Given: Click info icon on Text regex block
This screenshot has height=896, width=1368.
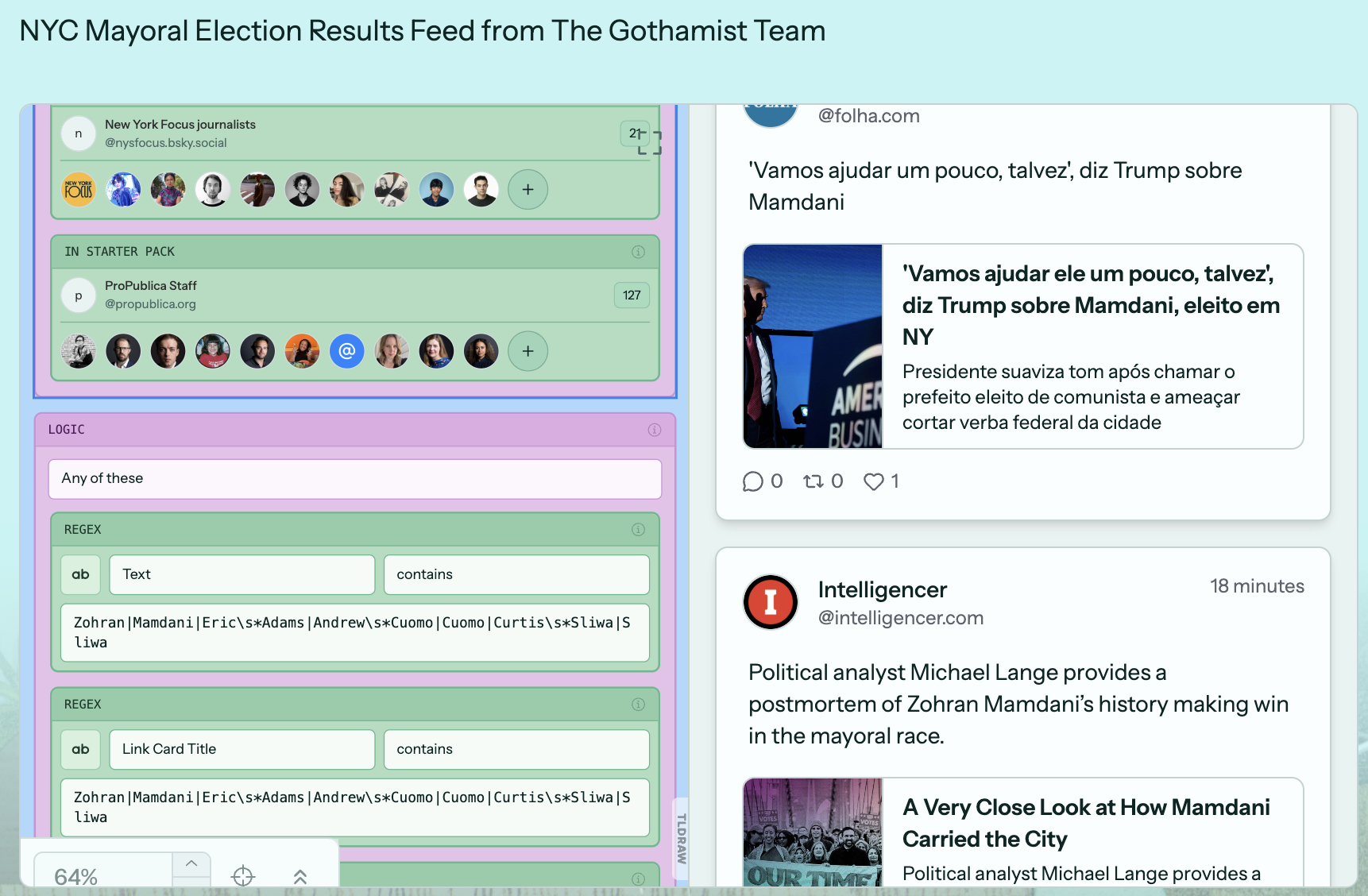Looking at the screenshot, I should [638, 530].
